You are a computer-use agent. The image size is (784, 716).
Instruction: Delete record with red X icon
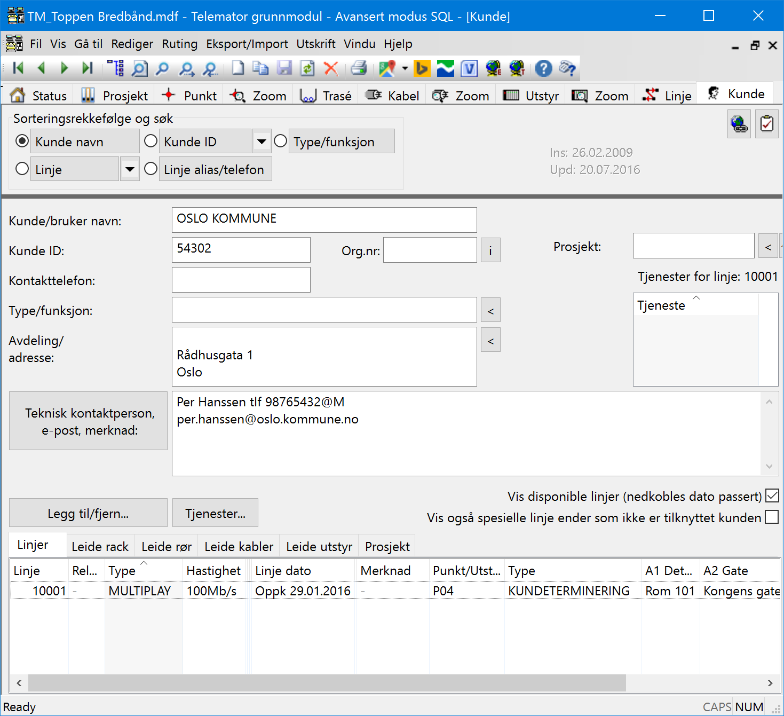[x=331, y=68]
